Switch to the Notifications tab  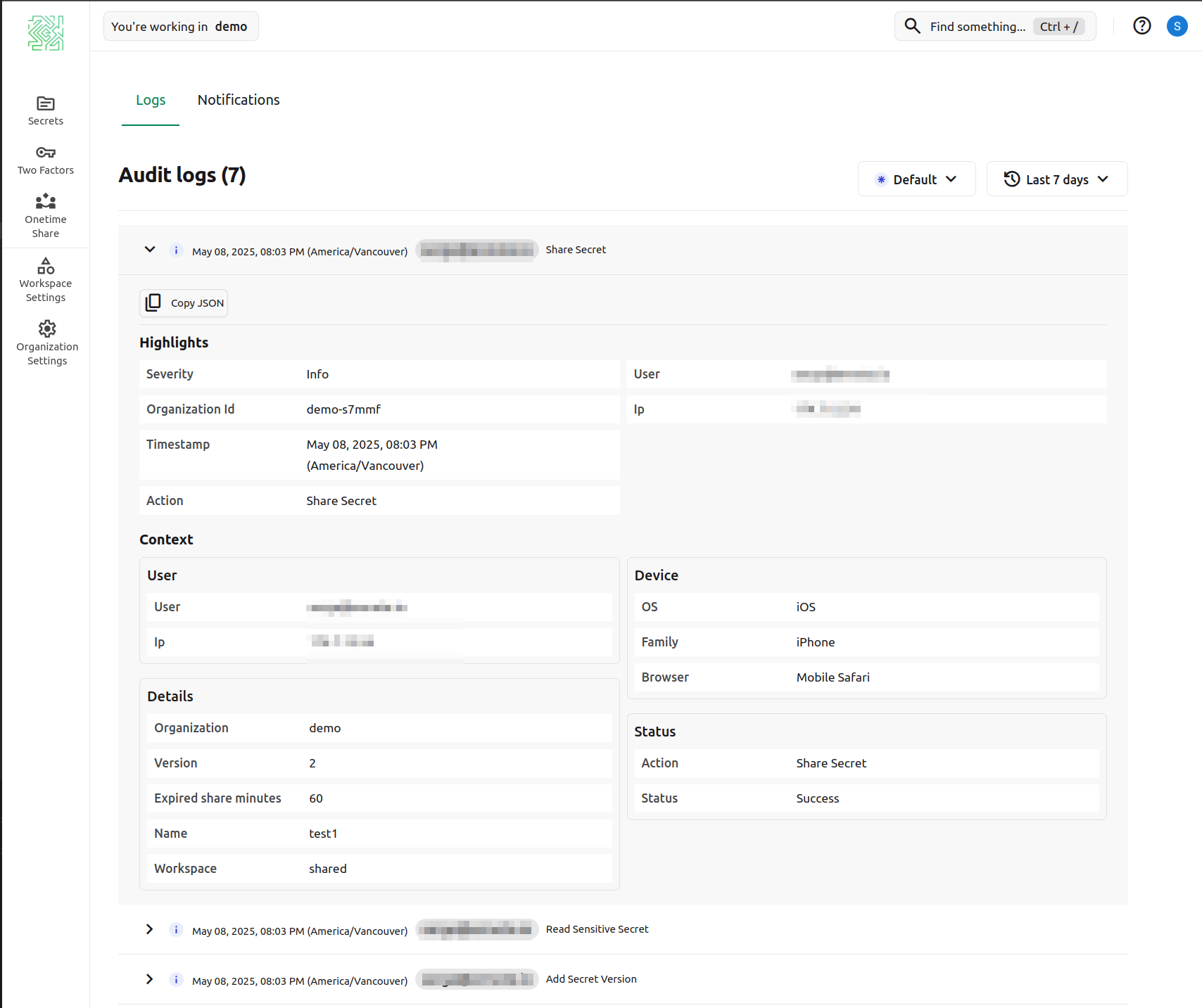click(239, 100)
